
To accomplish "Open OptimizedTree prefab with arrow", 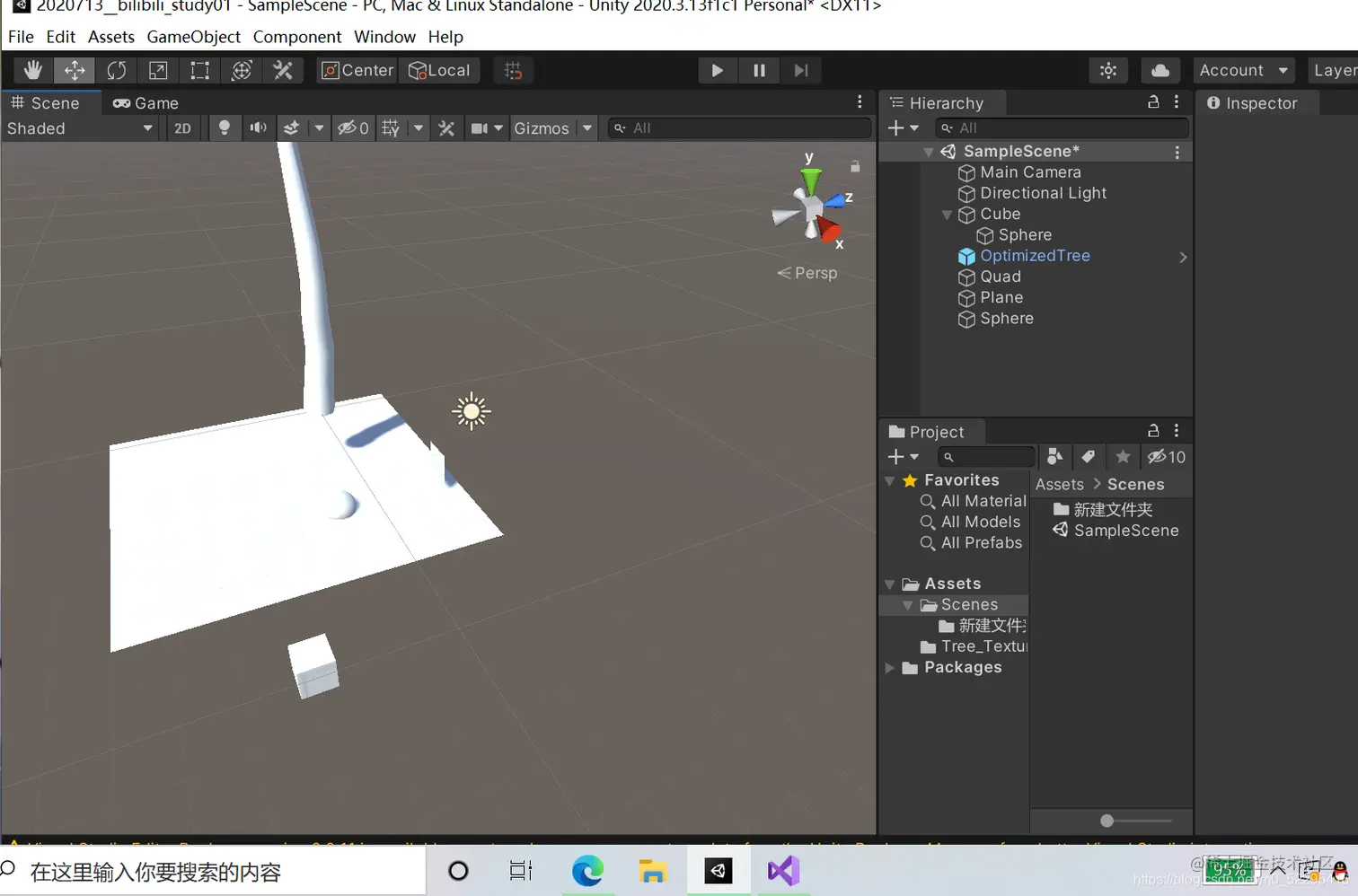I will pos(1183,257).
